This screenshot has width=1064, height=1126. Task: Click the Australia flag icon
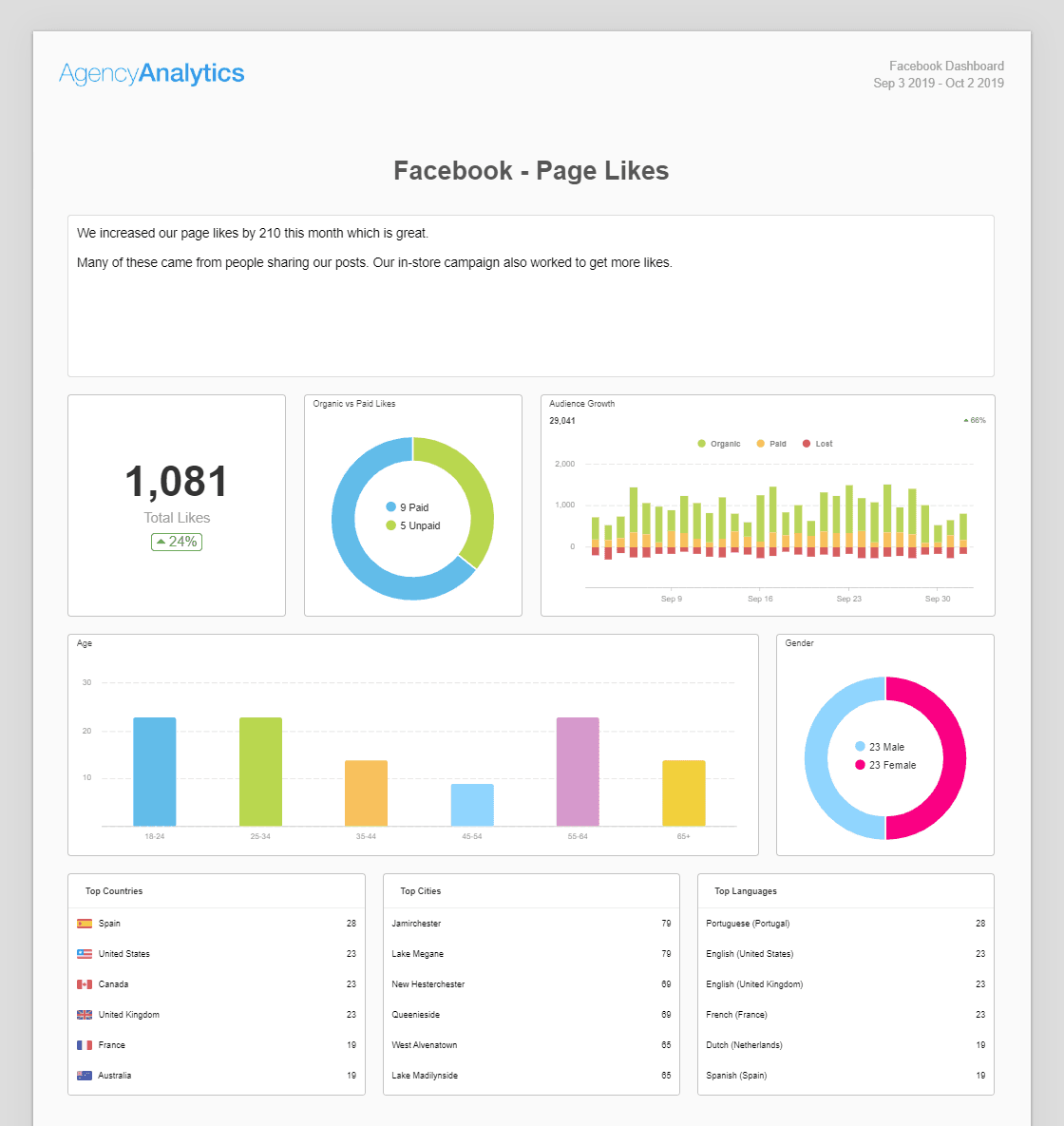[x=85, y=1075]
